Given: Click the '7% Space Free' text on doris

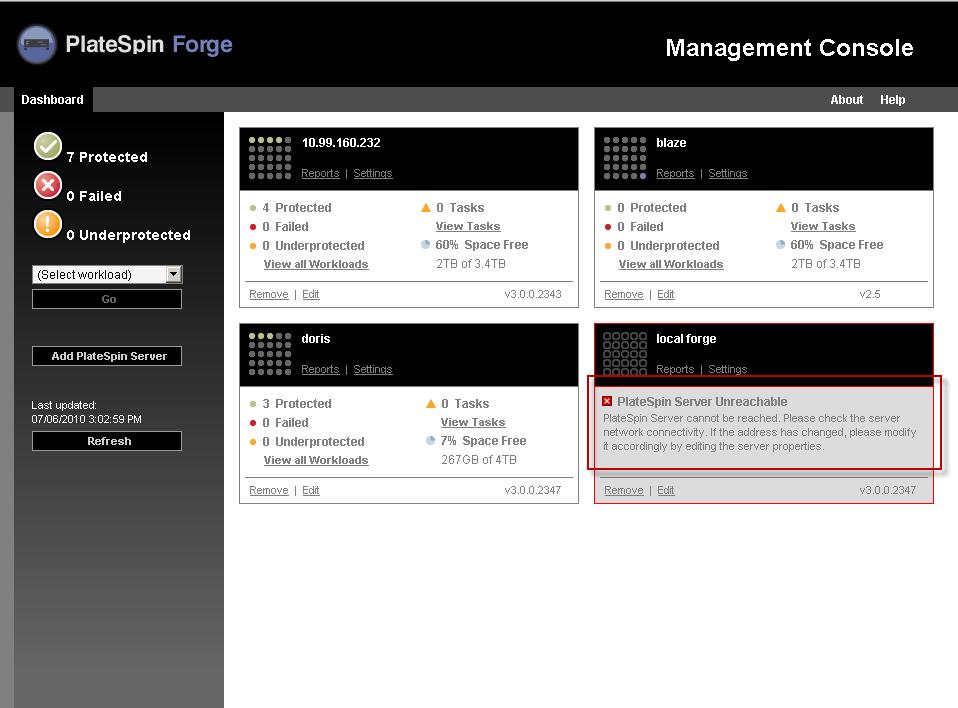Looking at the screenshot, I should [483, 440].
